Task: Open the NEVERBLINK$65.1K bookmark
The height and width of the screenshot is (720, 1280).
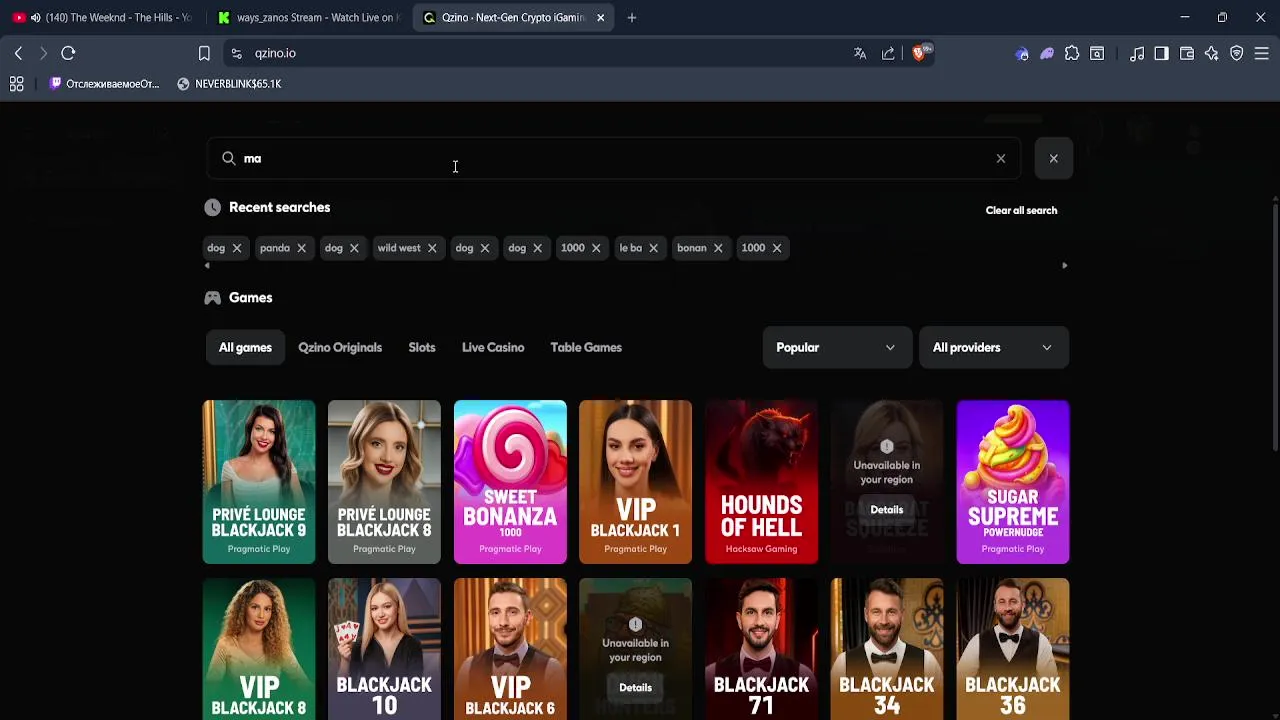Action: point(229,84)
